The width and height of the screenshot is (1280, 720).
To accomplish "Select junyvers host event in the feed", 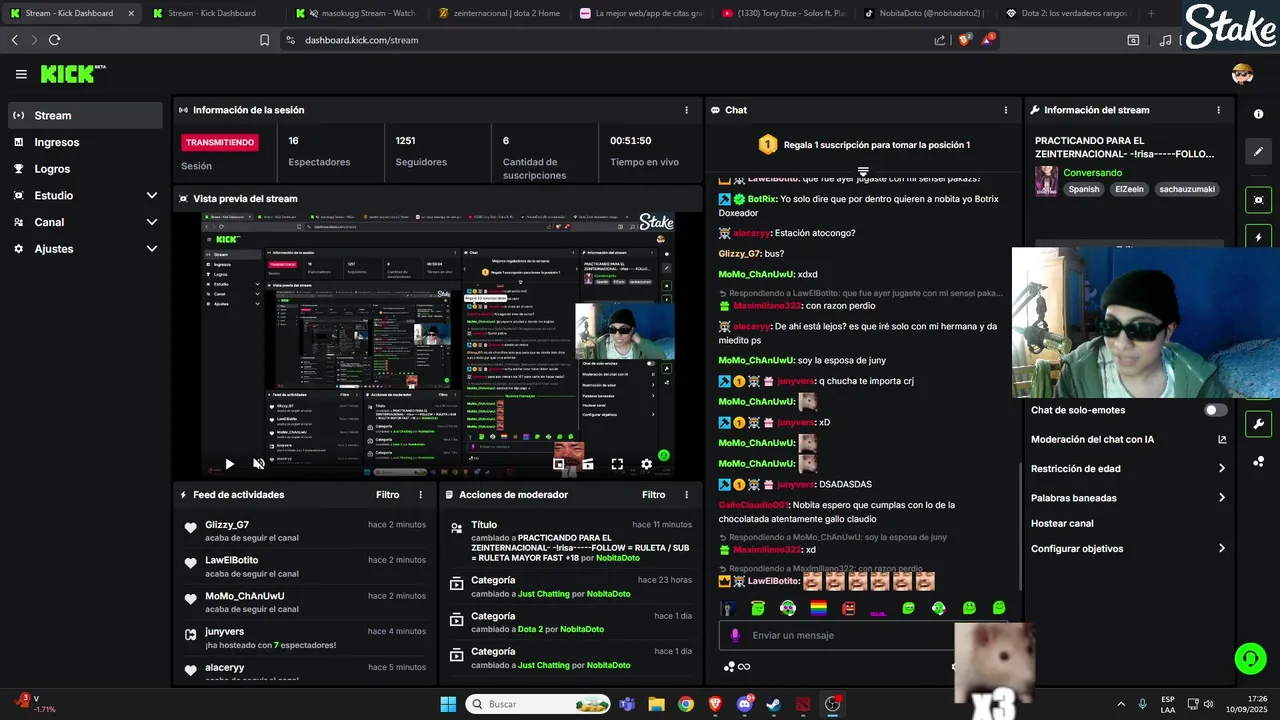I will 305,638.
